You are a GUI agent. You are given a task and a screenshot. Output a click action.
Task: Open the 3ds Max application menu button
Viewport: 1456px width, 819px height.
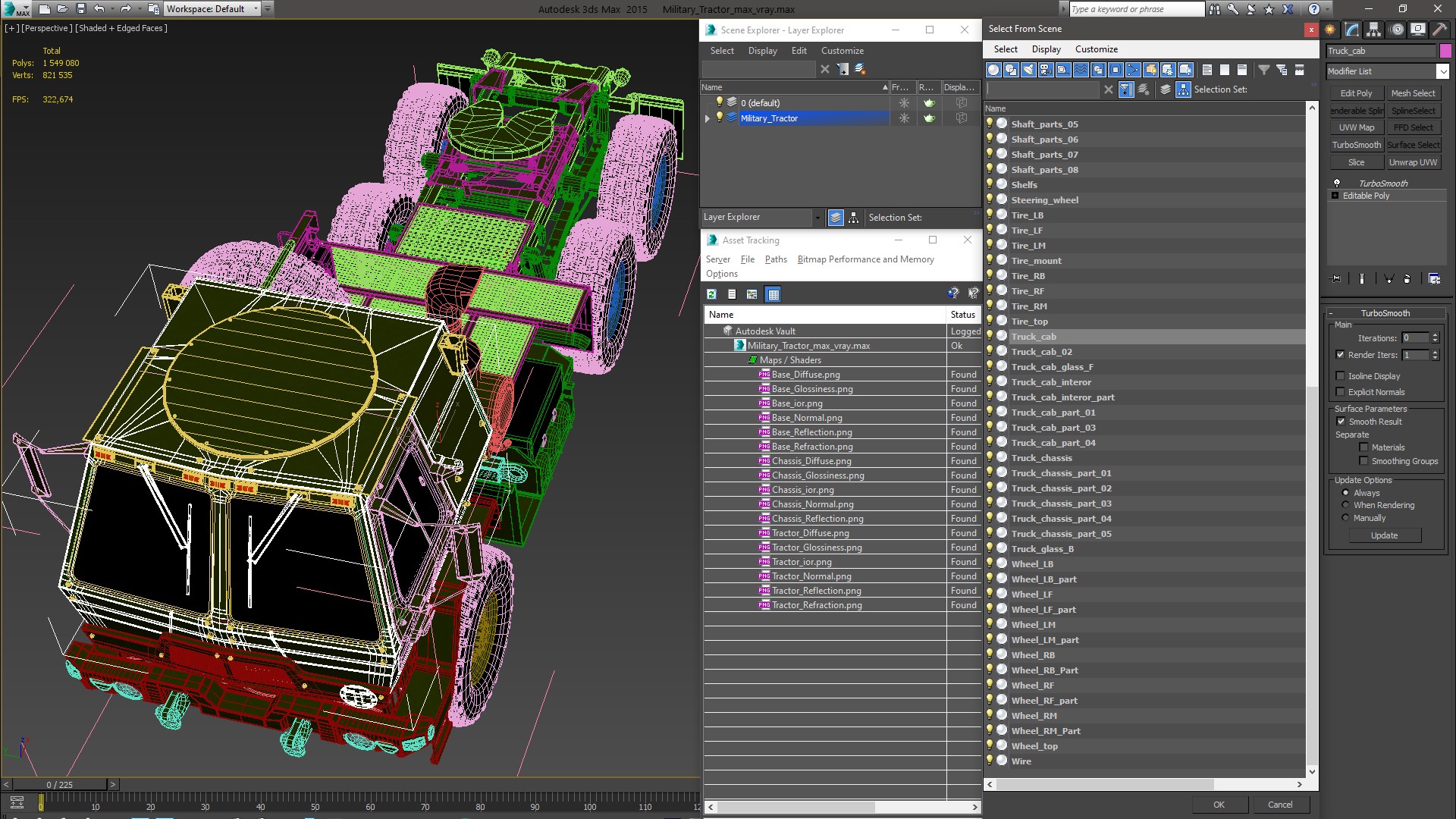(x=15, y=9)
